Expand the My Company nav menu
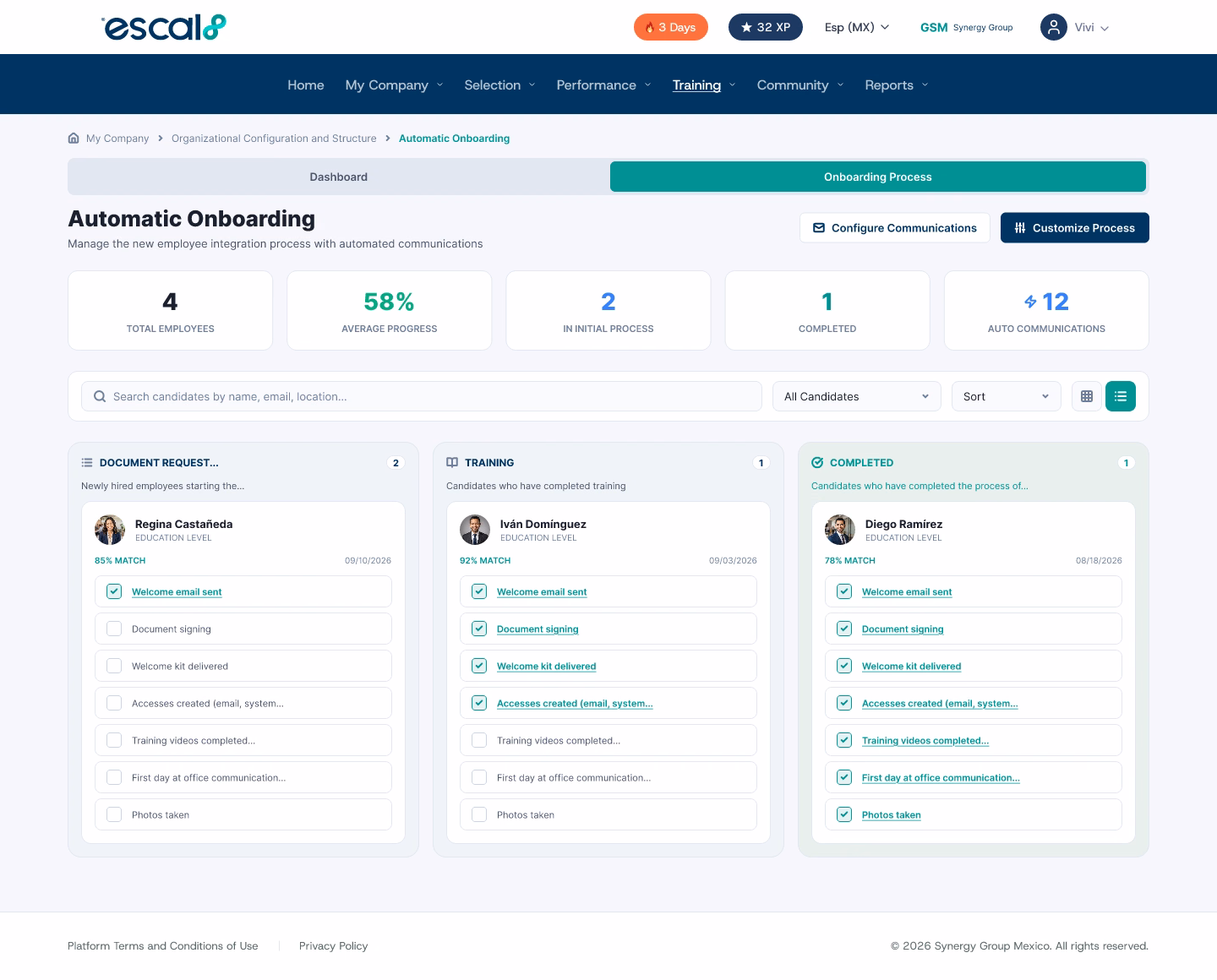This screenshot has height=980, width=1217. (394, 84)
